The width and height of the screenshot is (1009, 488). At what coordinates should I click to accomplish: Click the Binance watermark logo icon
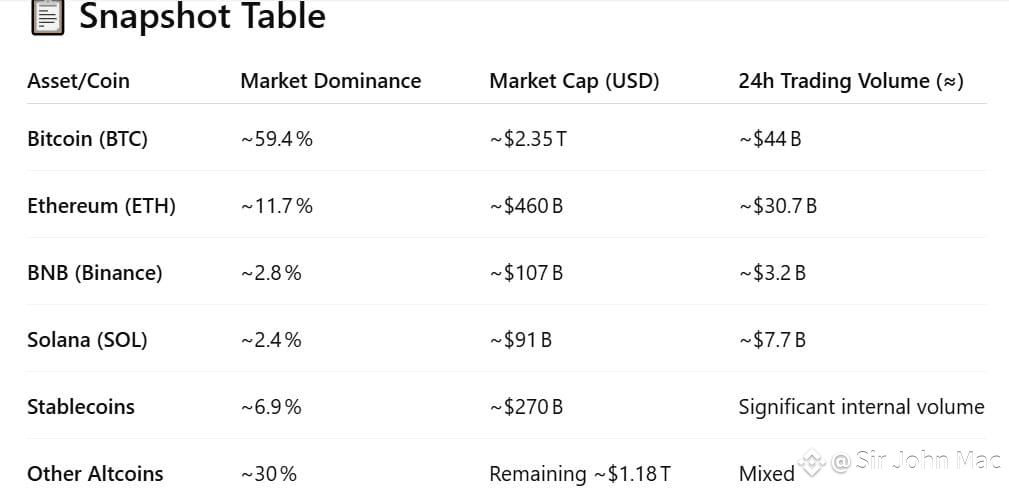click(x=811, y=462)
